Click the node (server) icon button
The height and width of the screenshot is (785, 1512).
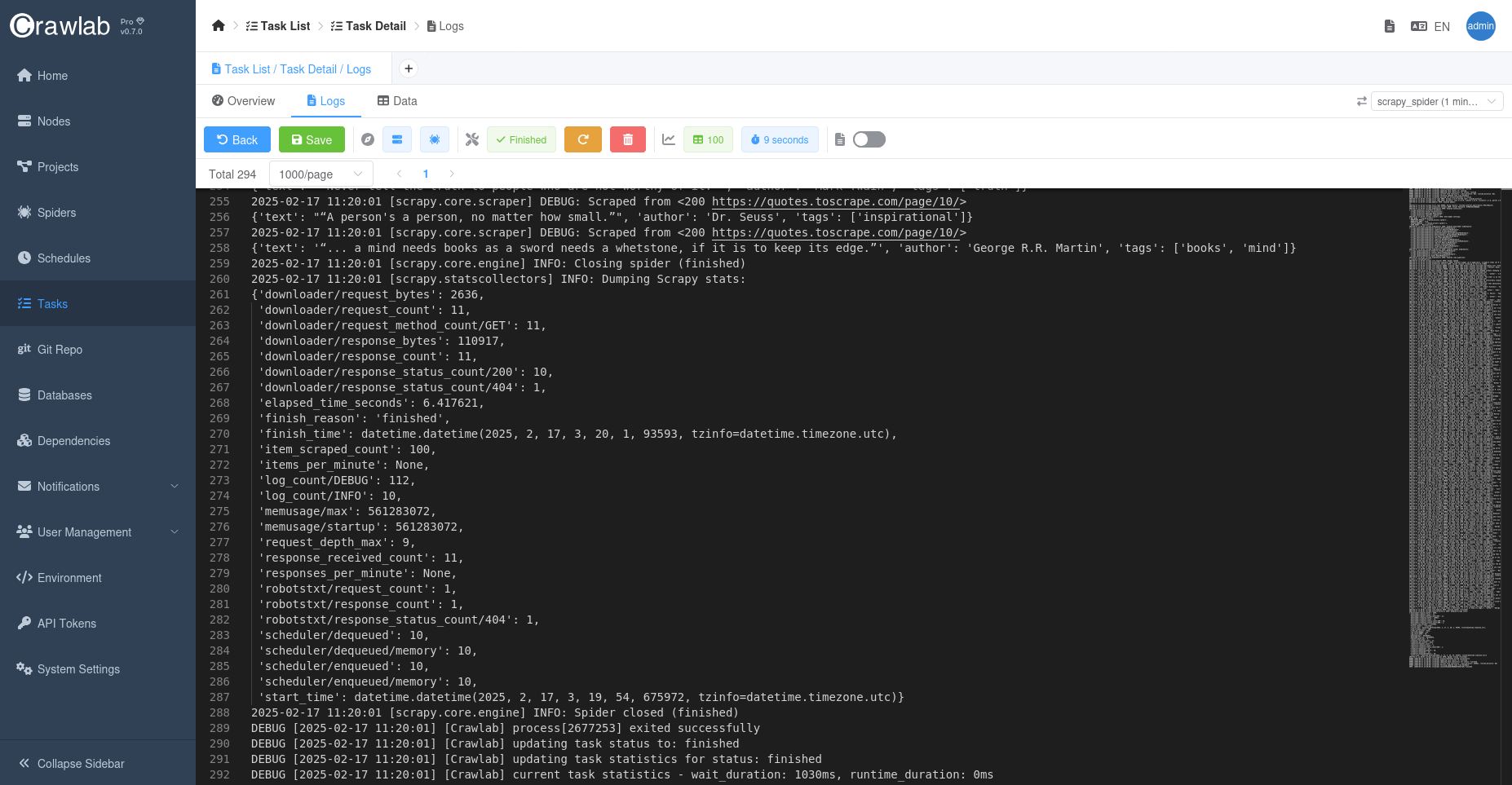(x=397, y=139)
